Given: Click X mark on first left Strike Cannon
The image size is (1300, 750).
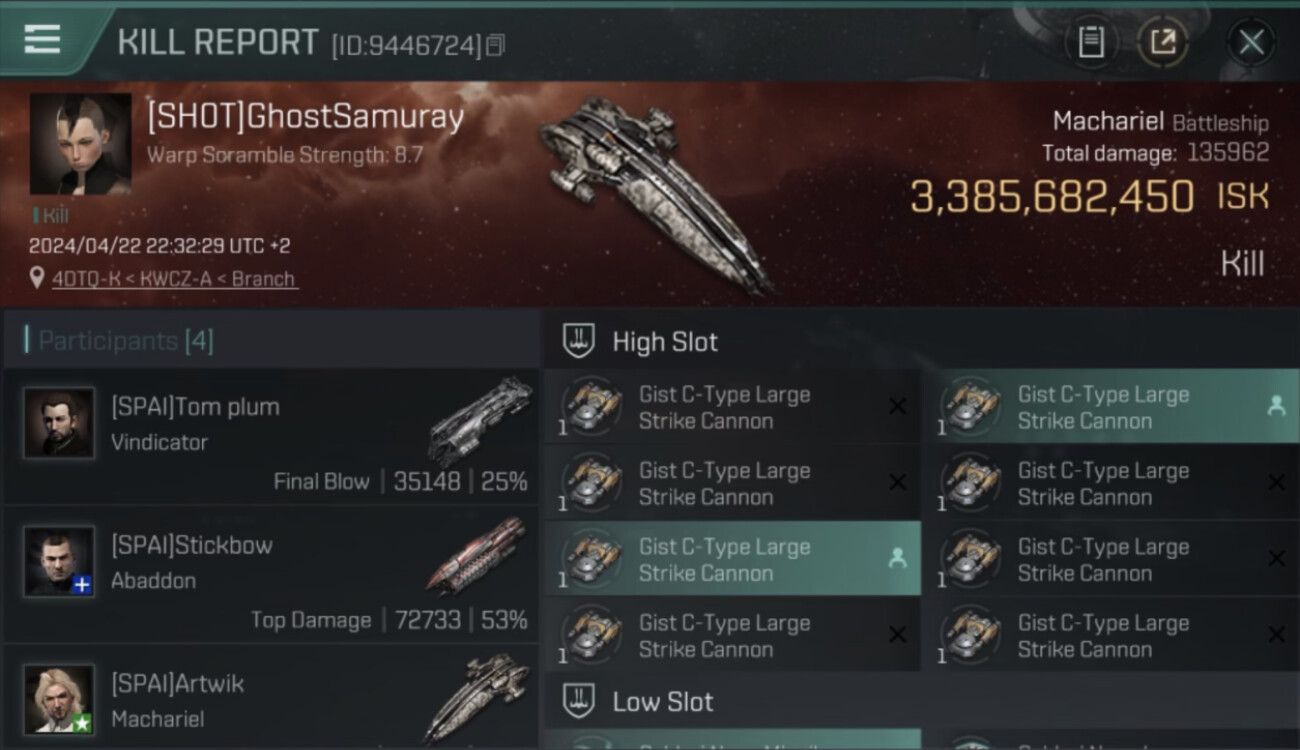Looking at the screenshot, I should 897,406.
